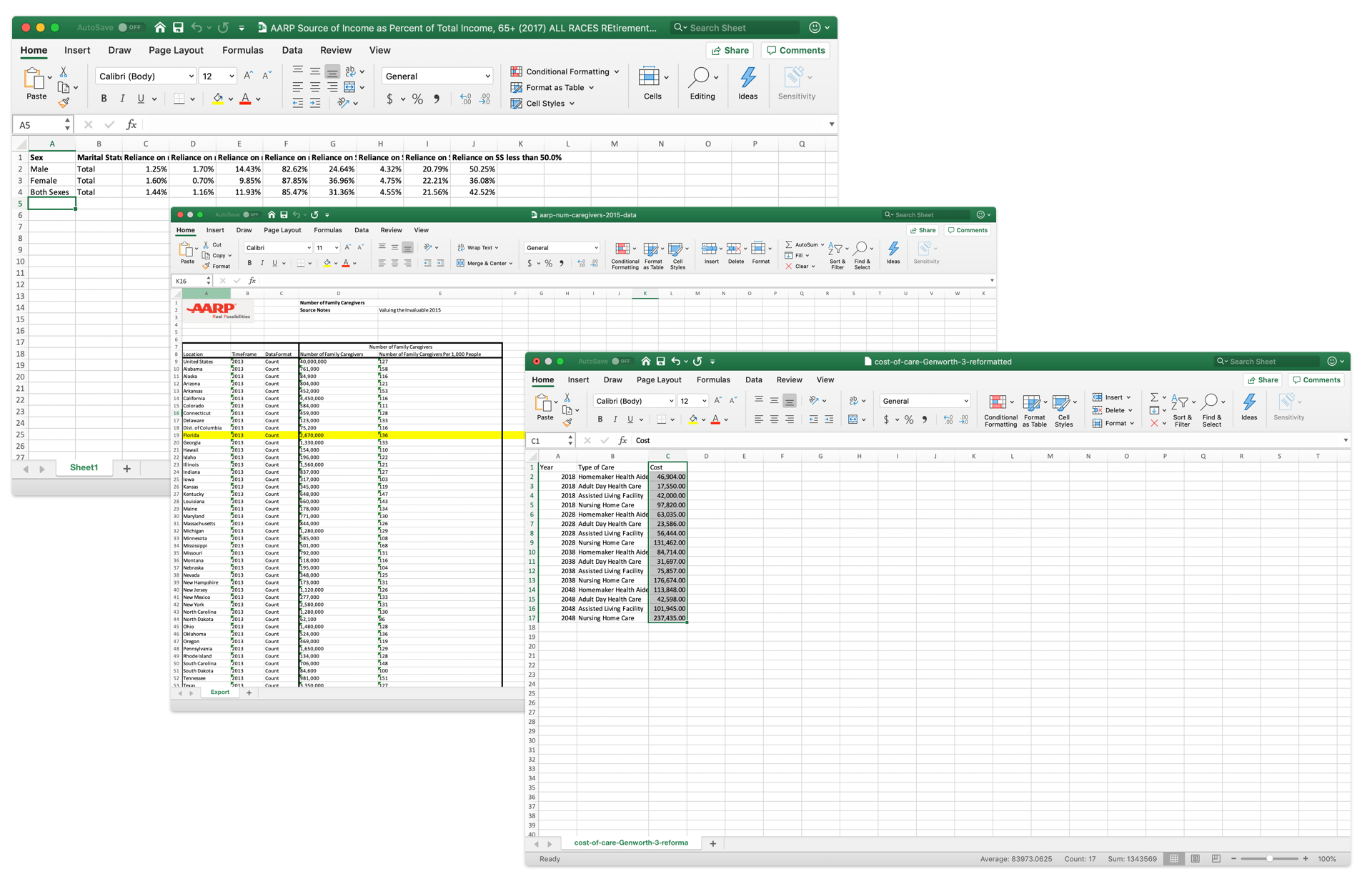Click cell 'Both Sexes' in Source of Income sheet

pyautogui.click(x=51, y=192)
